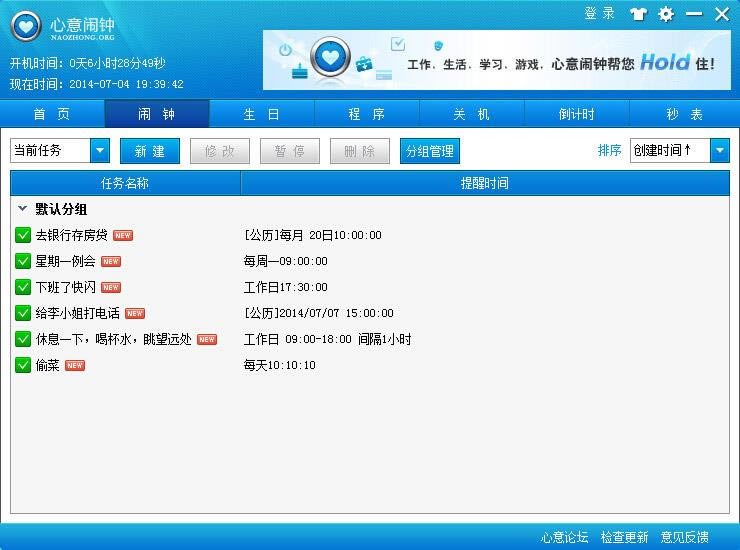740x550 pixels.
Task: Toggle the 星期一例会 task checkbox
Action: 23,261
